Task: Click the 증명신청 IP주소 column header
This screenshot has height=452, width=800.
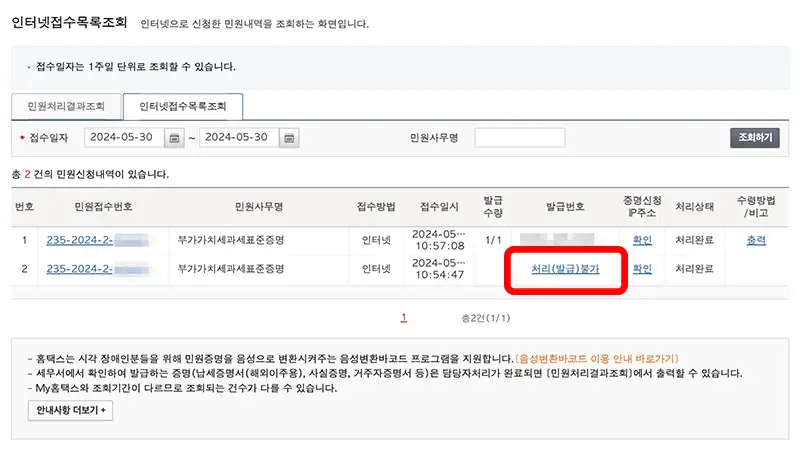Action: [642, 207]
